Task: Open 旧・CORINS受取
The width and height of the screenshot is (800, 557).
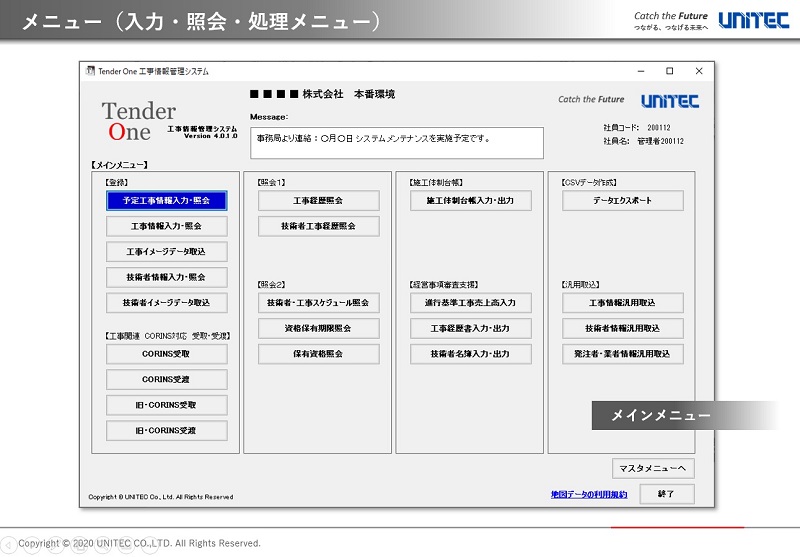Action: tap(166, 404)
